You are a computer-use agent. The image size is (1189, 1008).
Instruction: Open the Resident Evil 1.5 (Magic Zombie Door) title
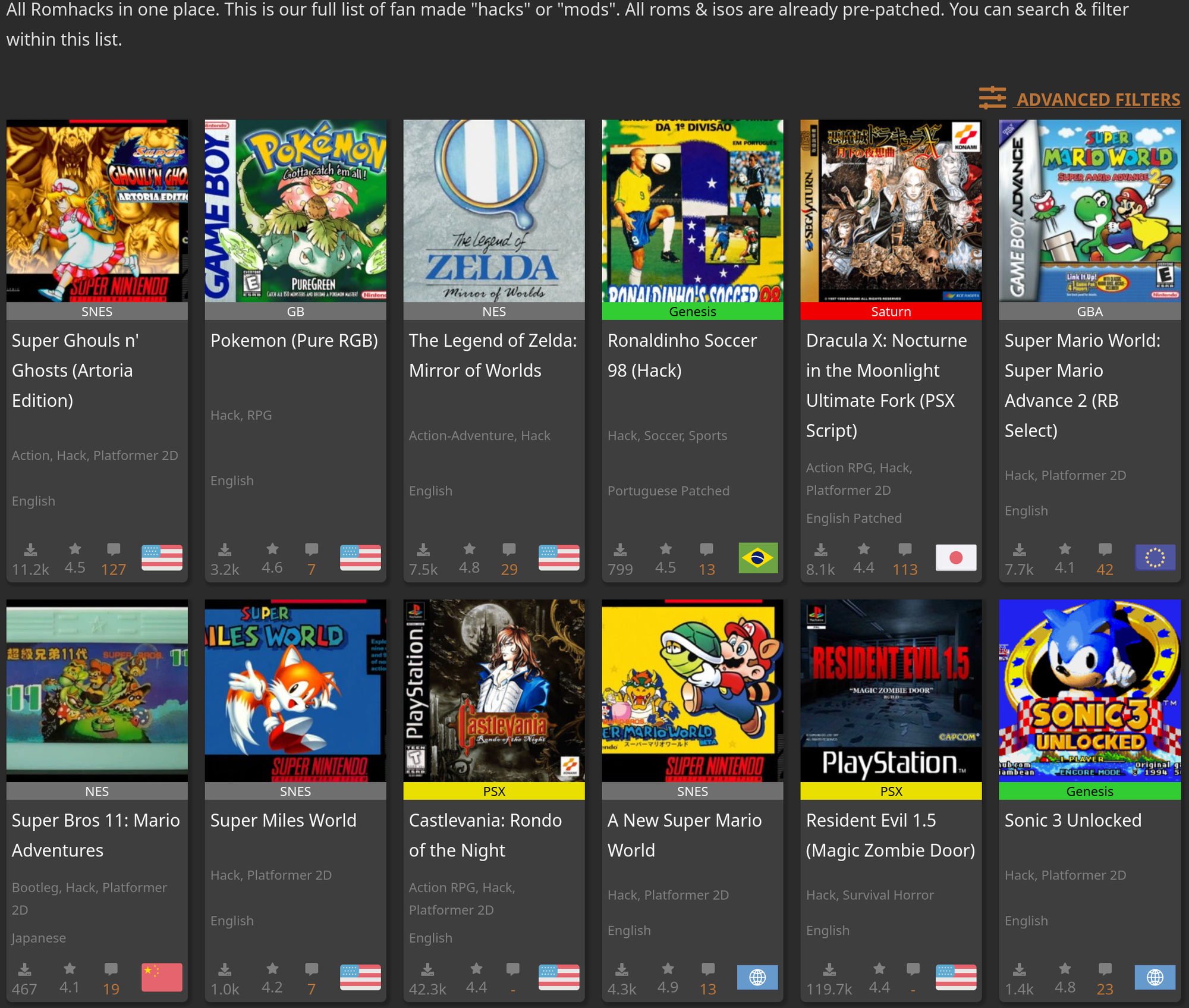point(891,835)
